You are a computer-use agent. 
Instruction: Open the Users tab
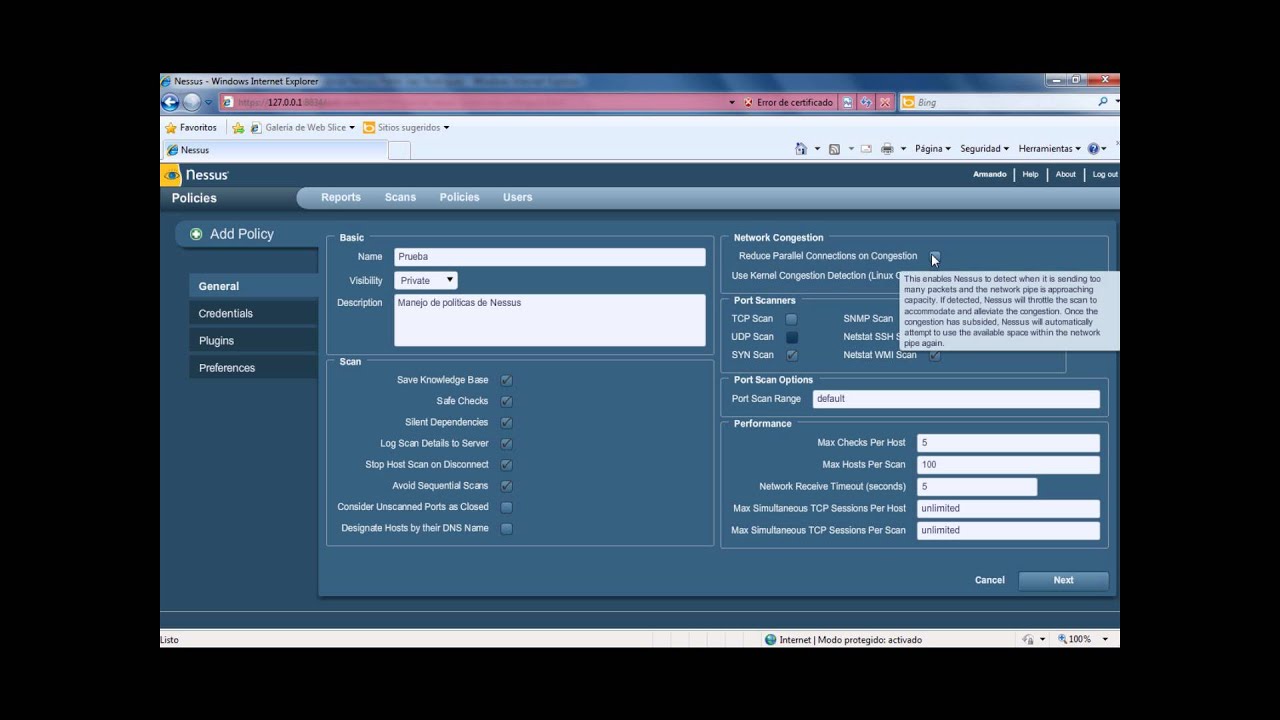(517, 198)
